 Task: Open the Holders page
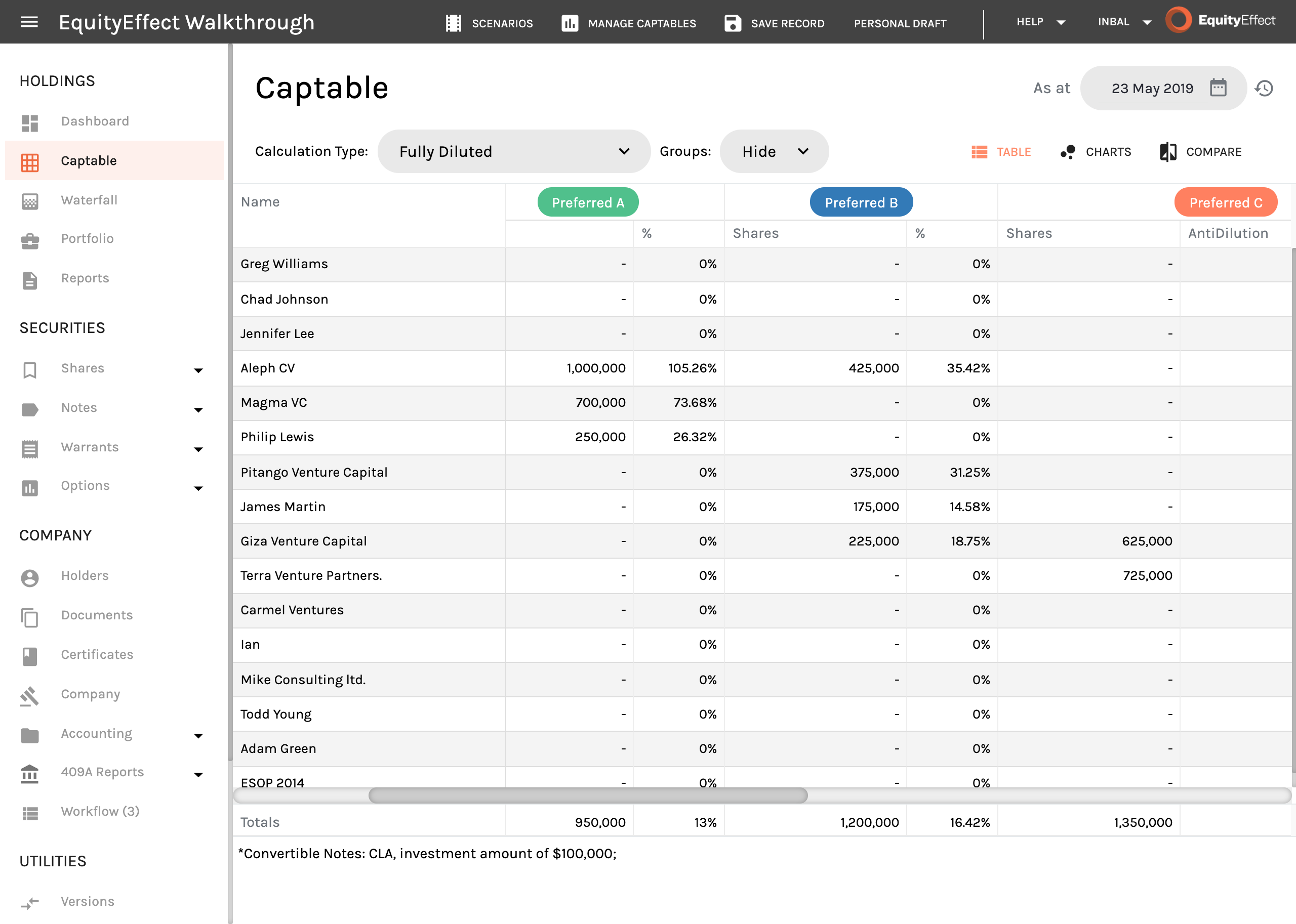click(x=85, y=576)
